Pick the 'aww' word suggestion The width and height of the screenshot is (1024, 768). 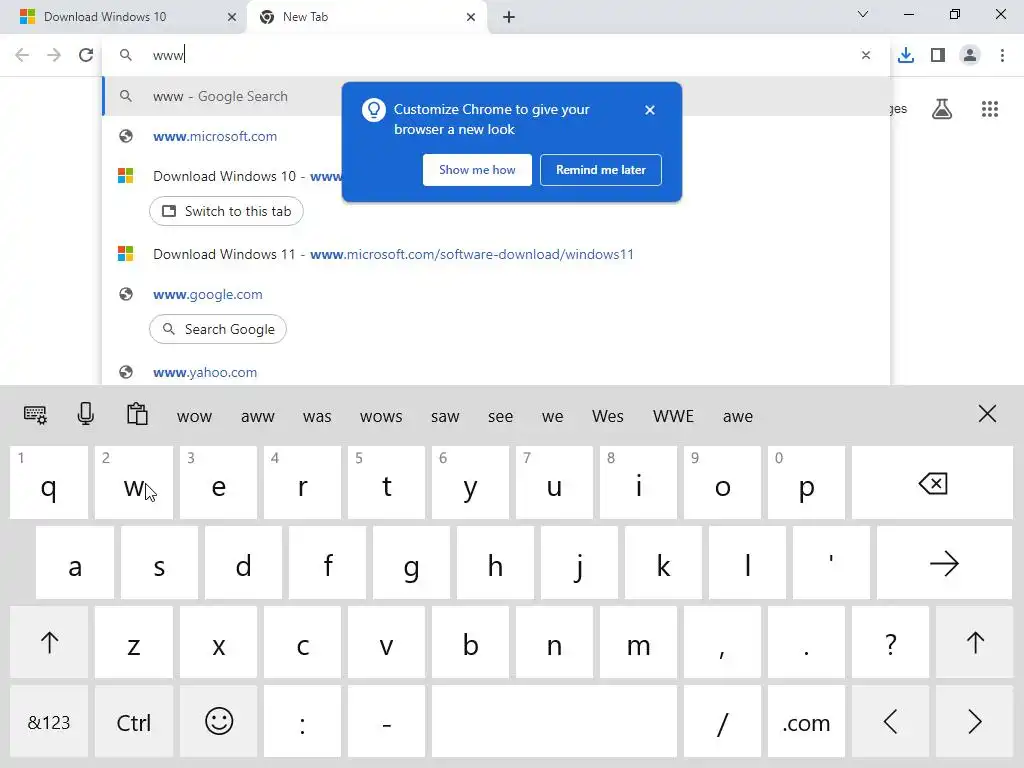point(257,416)
